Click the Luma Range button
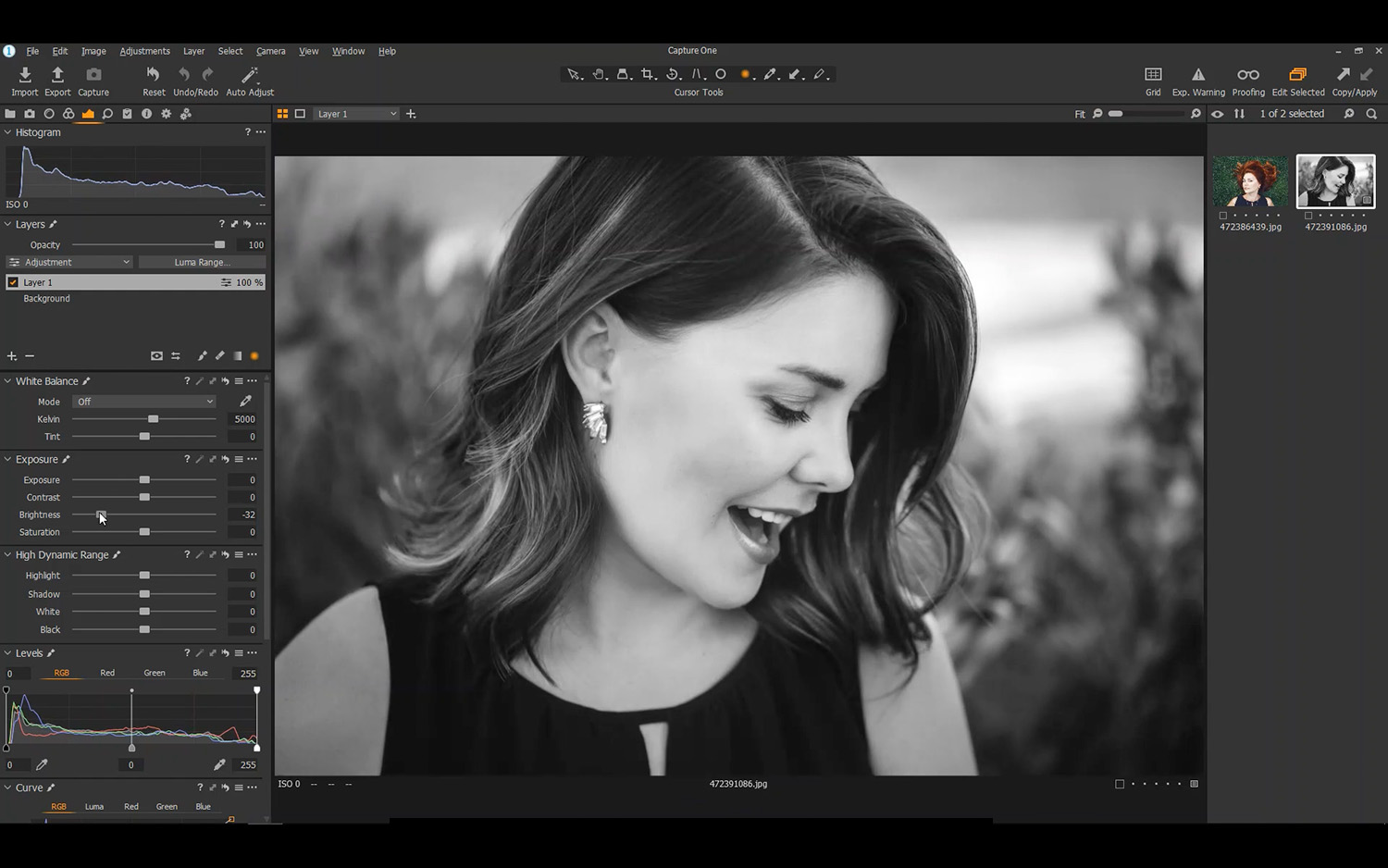1388x868 pixels. [202, 263]
